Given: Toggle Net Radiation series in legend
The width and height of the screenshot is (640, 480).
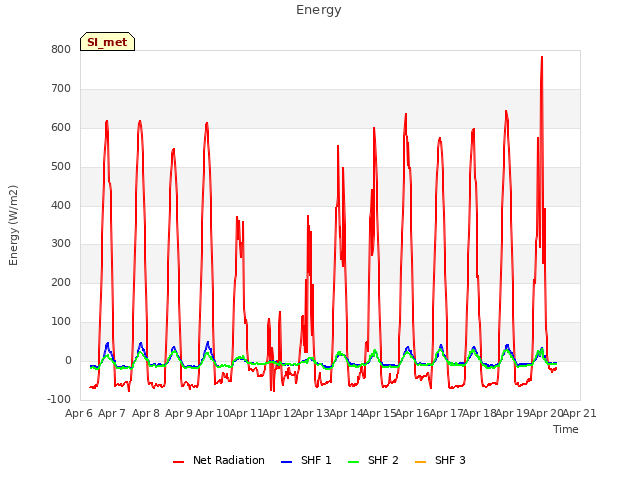Looking at the screenshot, I should coord(219,460).
